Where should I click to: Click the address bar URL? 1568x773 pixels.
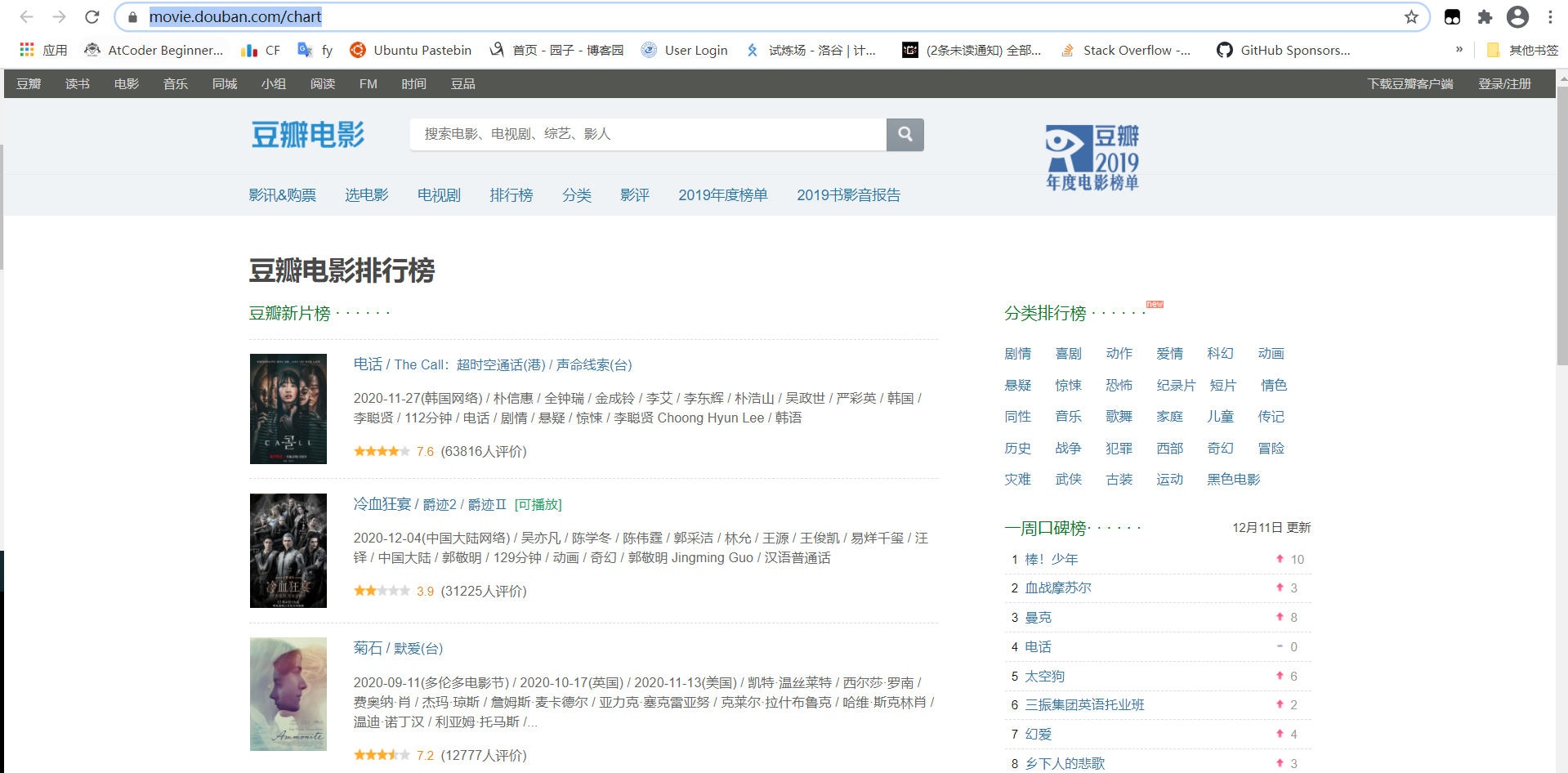[235, 16]
